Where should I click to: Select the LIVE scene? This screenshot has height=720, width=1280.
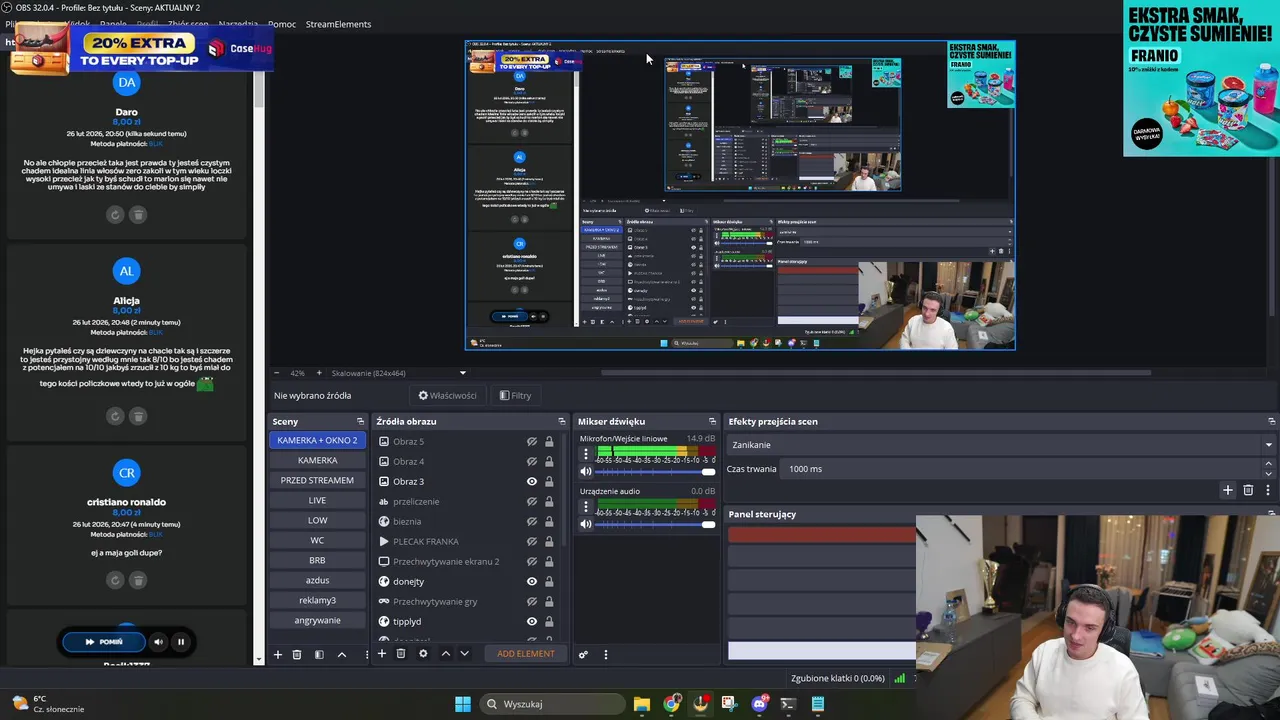pyautogui.click(x=317, y=500)
